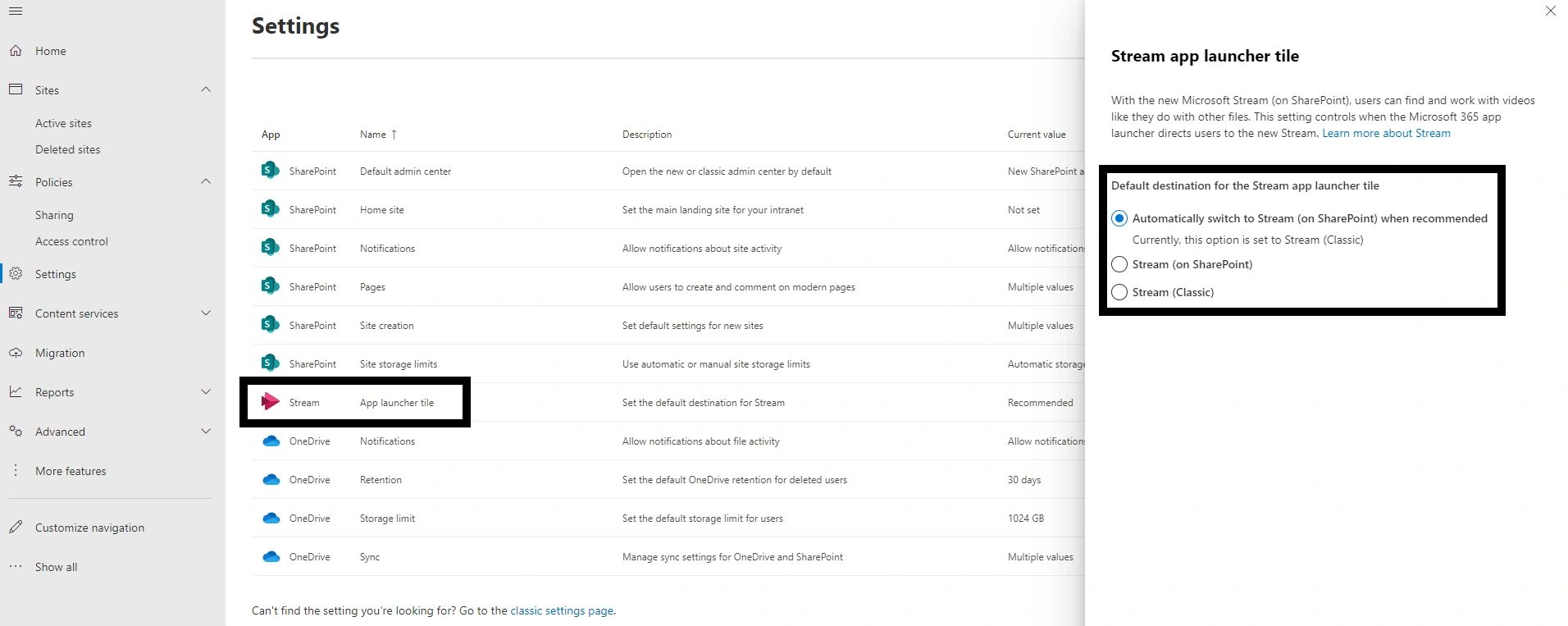Expand the Reports section
This screenshot has height=626, width=1568.
pyautogui.click(x=206, y=391)
